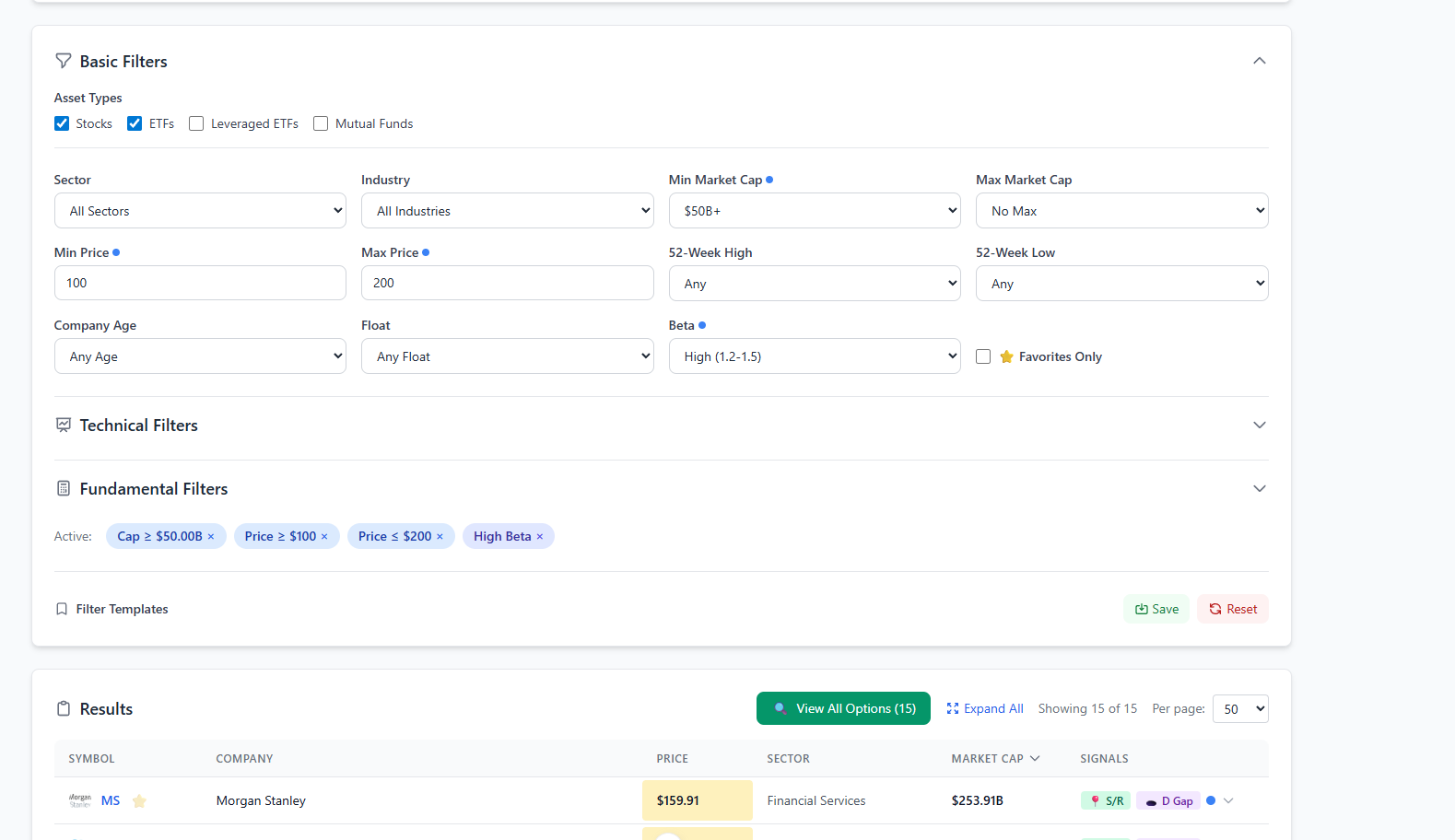
Task: Uncheck the Stocks asset type
Action: pos(62,123)
